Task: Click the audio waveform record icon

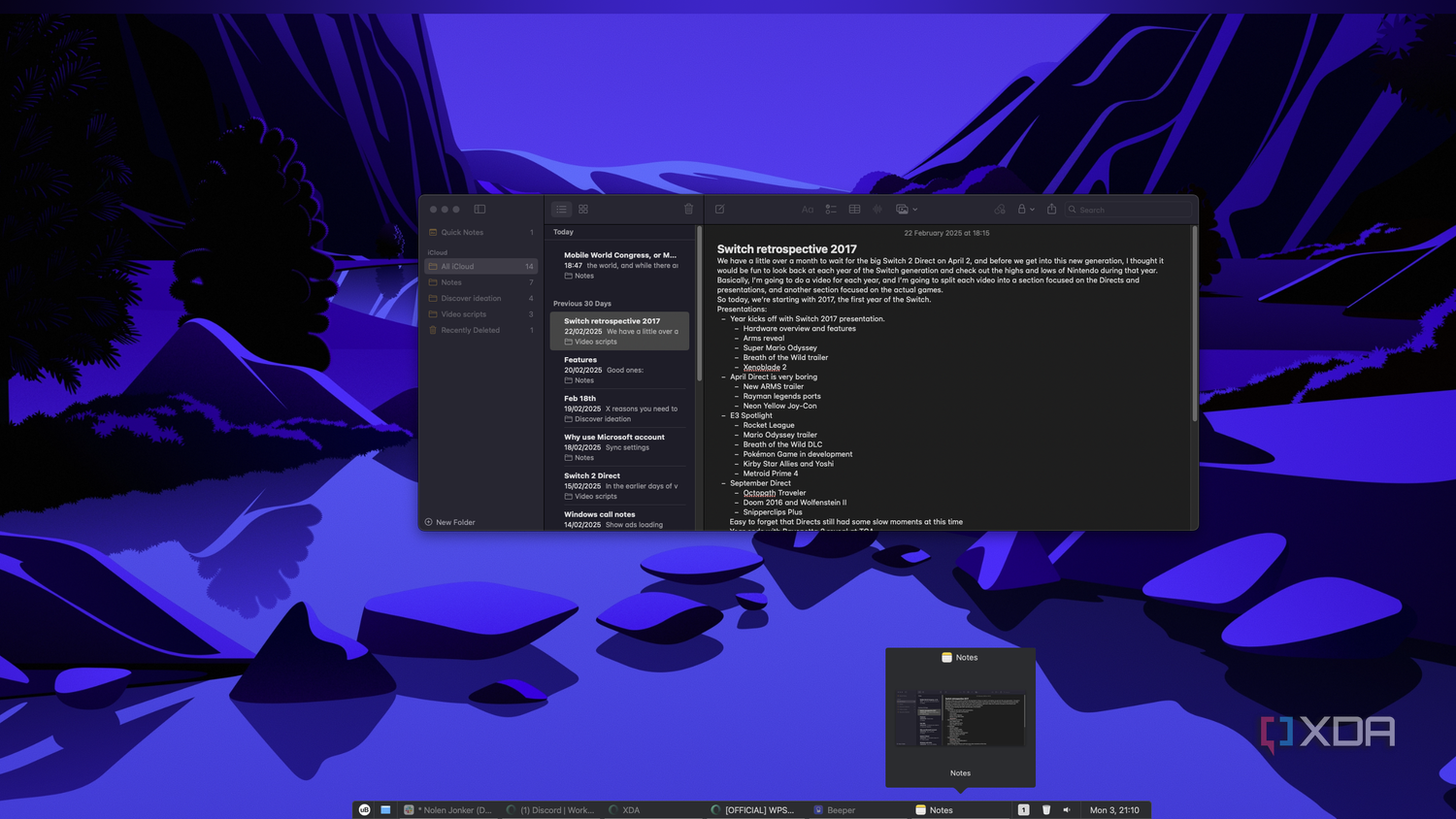Action: coord(877,209)
